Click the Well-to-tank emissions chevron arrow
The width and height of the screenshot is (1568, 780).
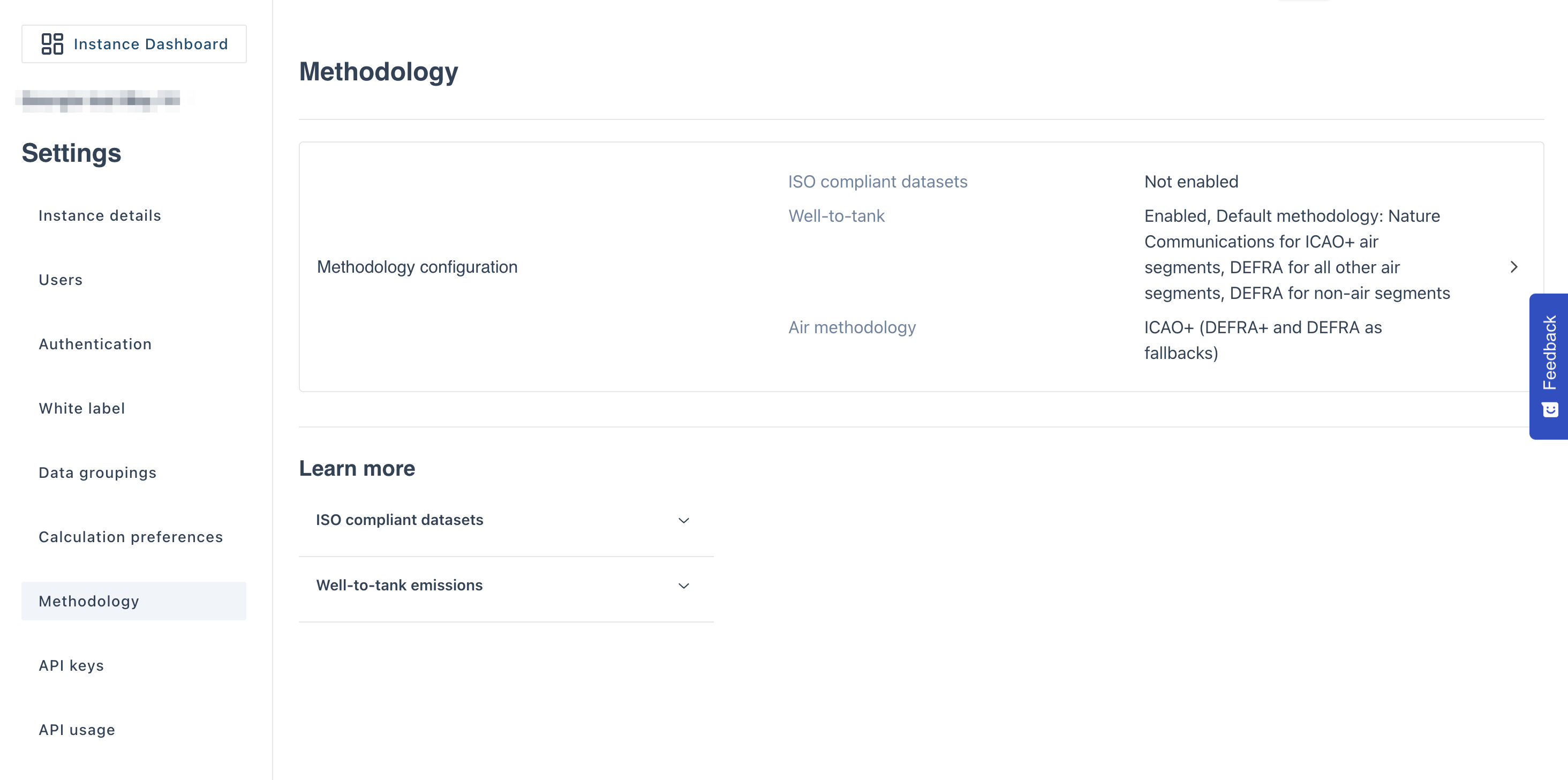point(683,586)
